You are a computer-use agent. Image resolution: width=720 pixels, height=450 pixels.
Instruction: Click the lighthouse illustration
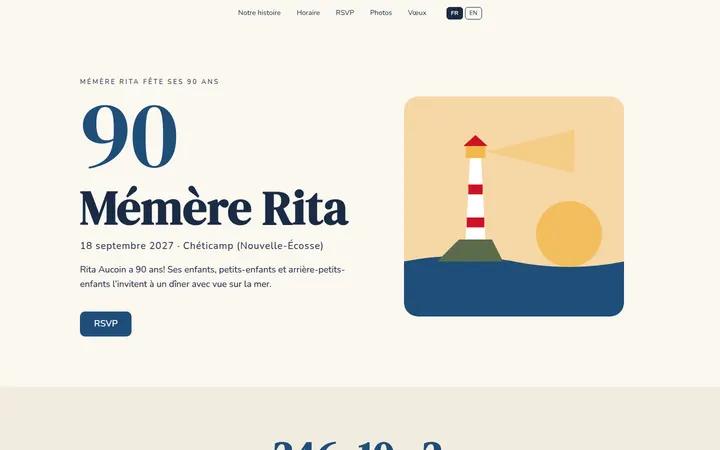click(x=514, y=206)
